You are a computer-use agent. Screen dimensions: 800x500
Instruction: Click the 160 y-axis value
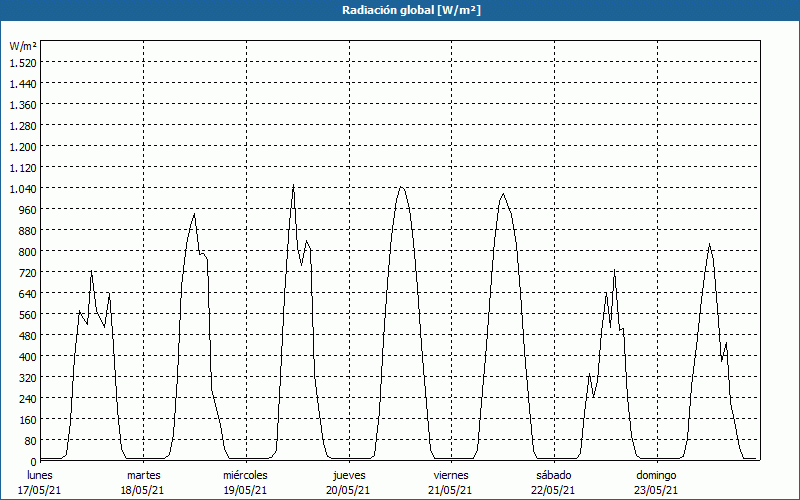(27, 419)
